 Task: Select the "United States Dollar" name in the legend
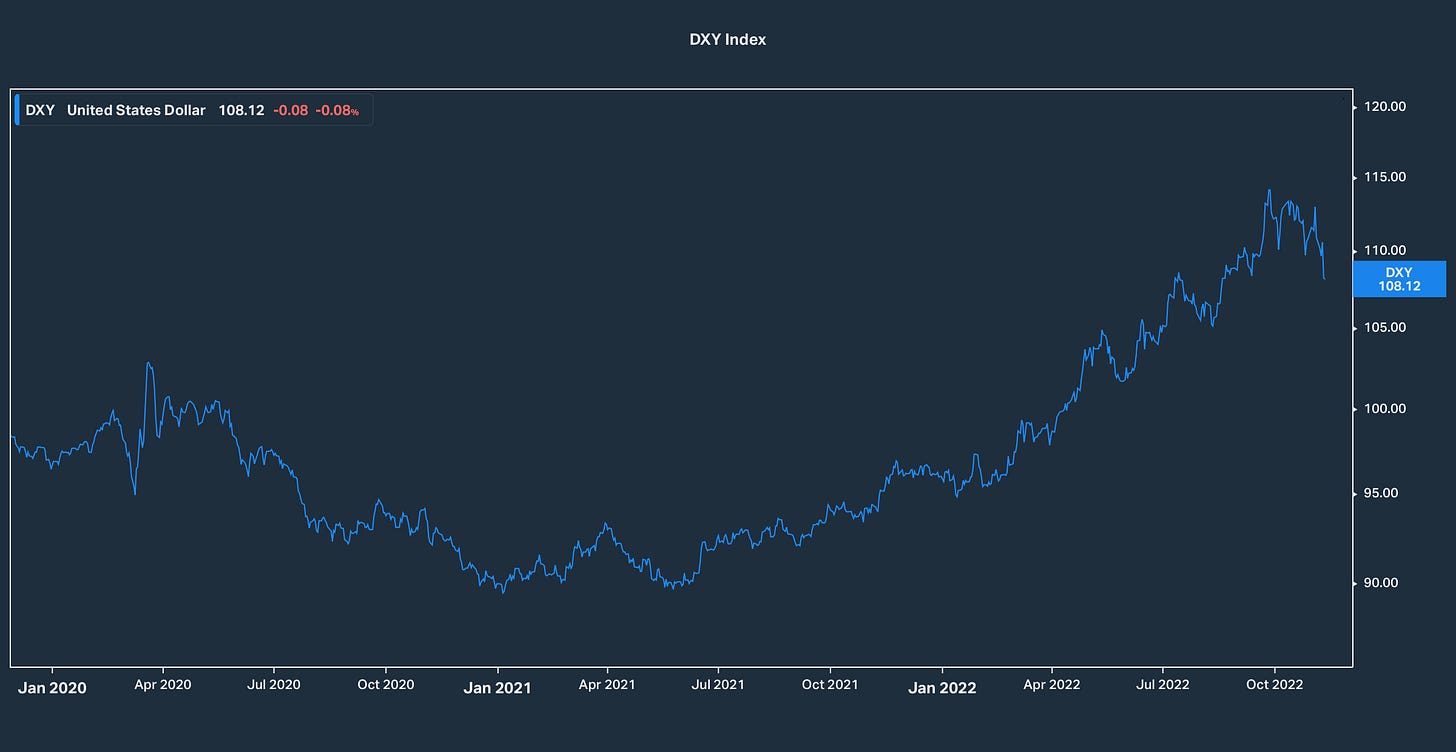135,110
